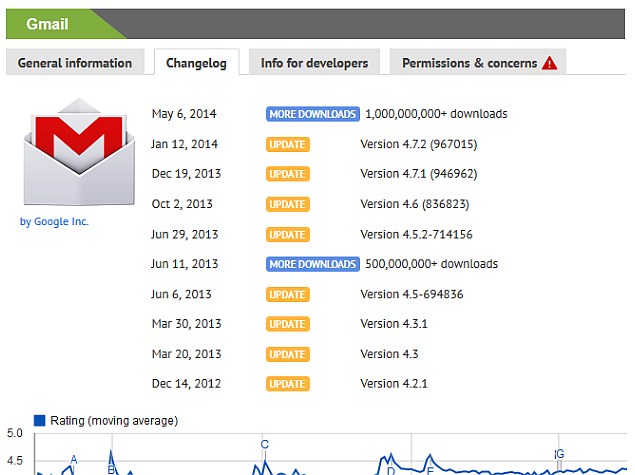Click the blue Rating legend square
The image size is (635, 475).
point(39,420)
